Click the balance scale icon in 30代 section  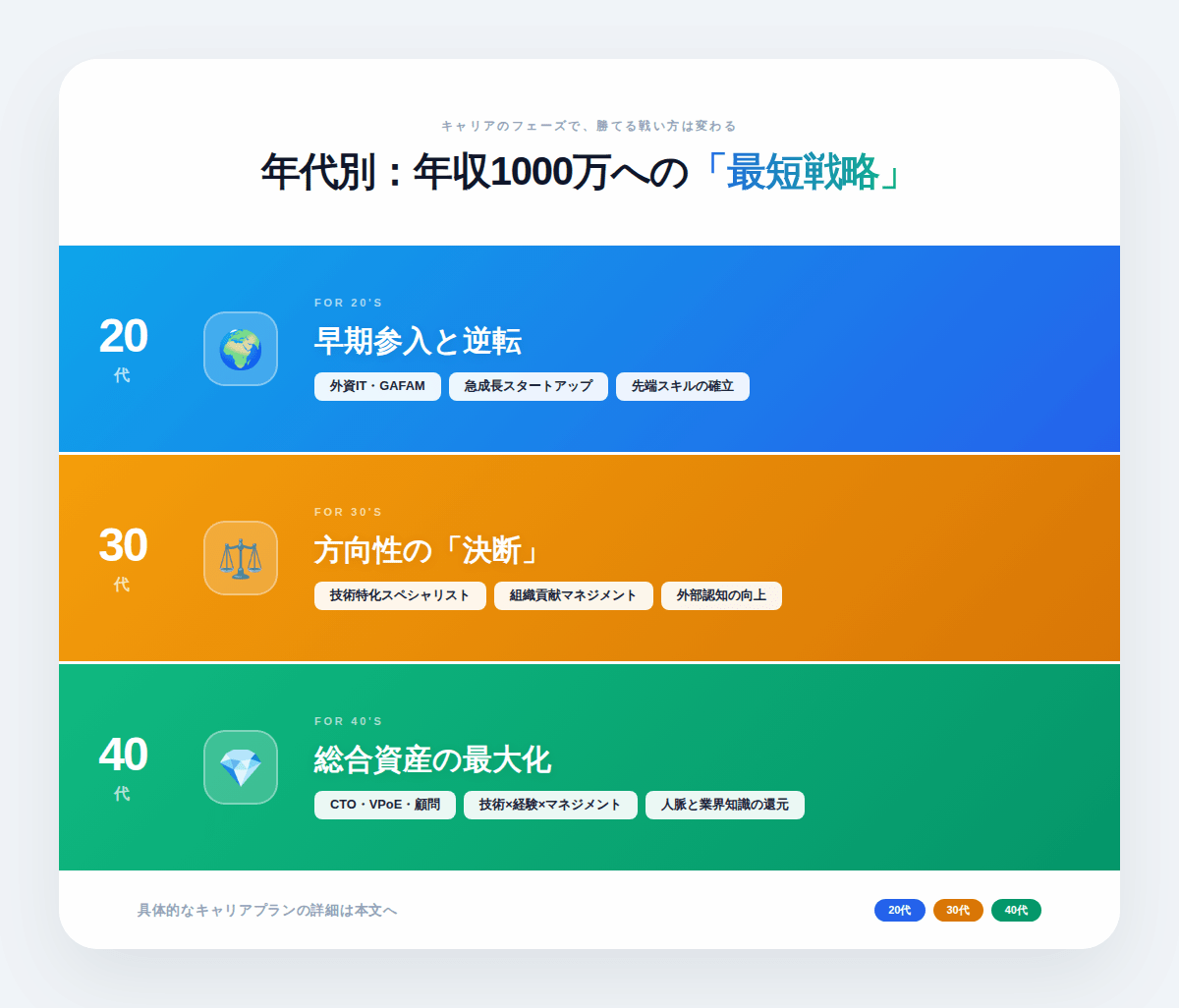[241, 558]
